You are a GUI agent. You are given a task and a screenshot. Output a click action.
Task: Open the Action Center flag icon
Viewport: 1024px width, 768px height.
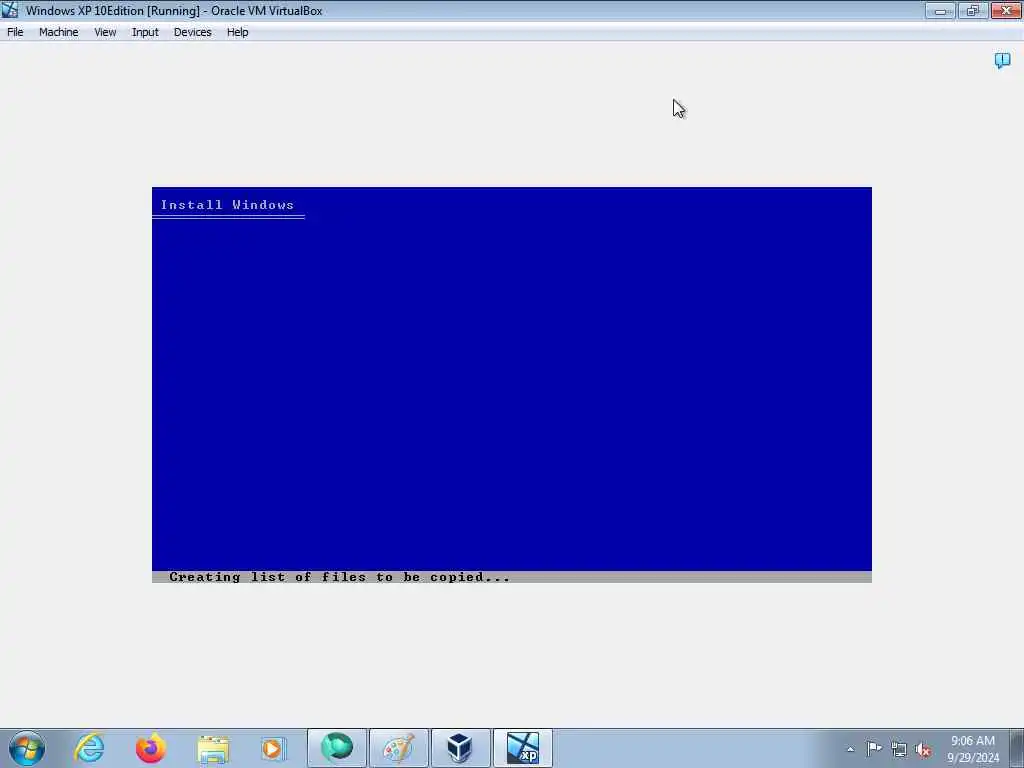(x=874, y=749)
